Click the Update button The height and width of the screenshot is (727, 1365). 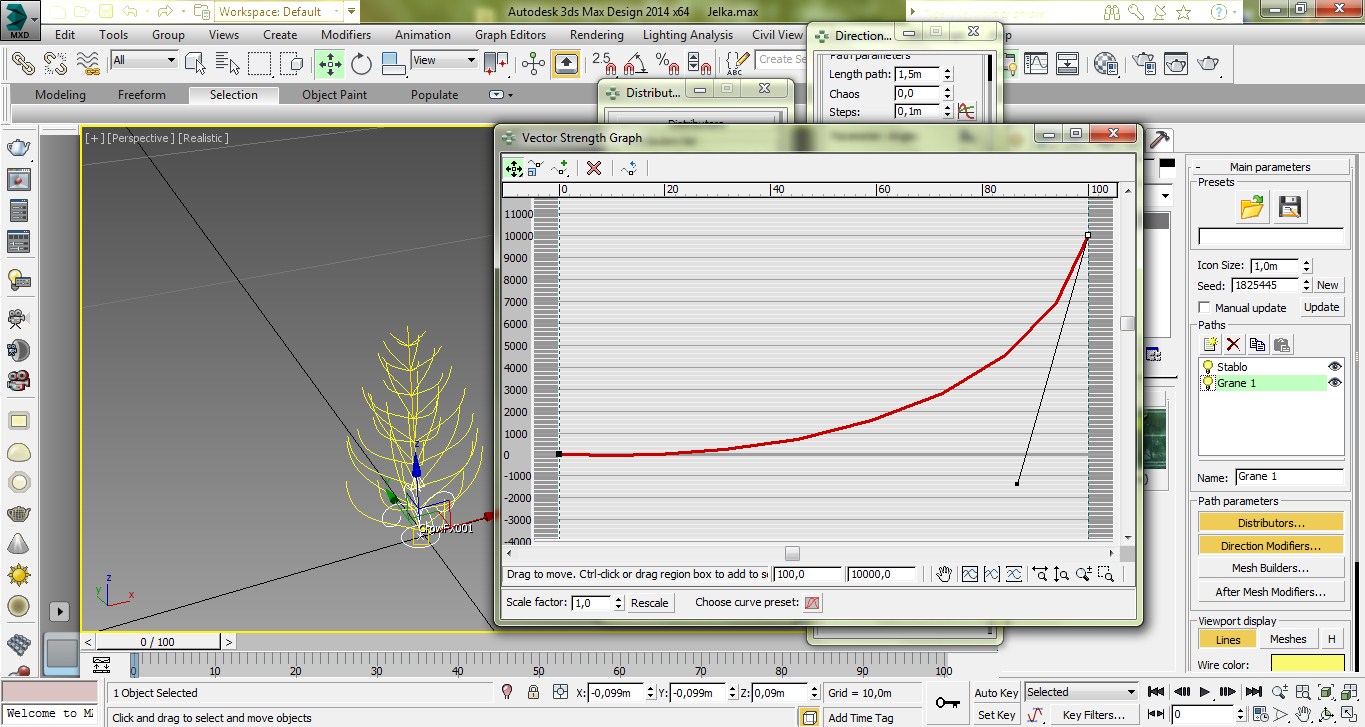(1321, 307)
